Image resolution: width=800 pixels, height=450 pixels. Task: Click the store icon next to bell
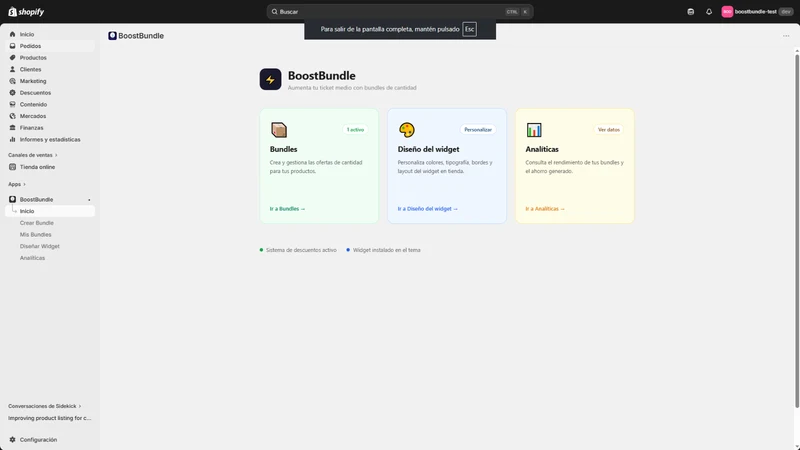pos(690,12)
